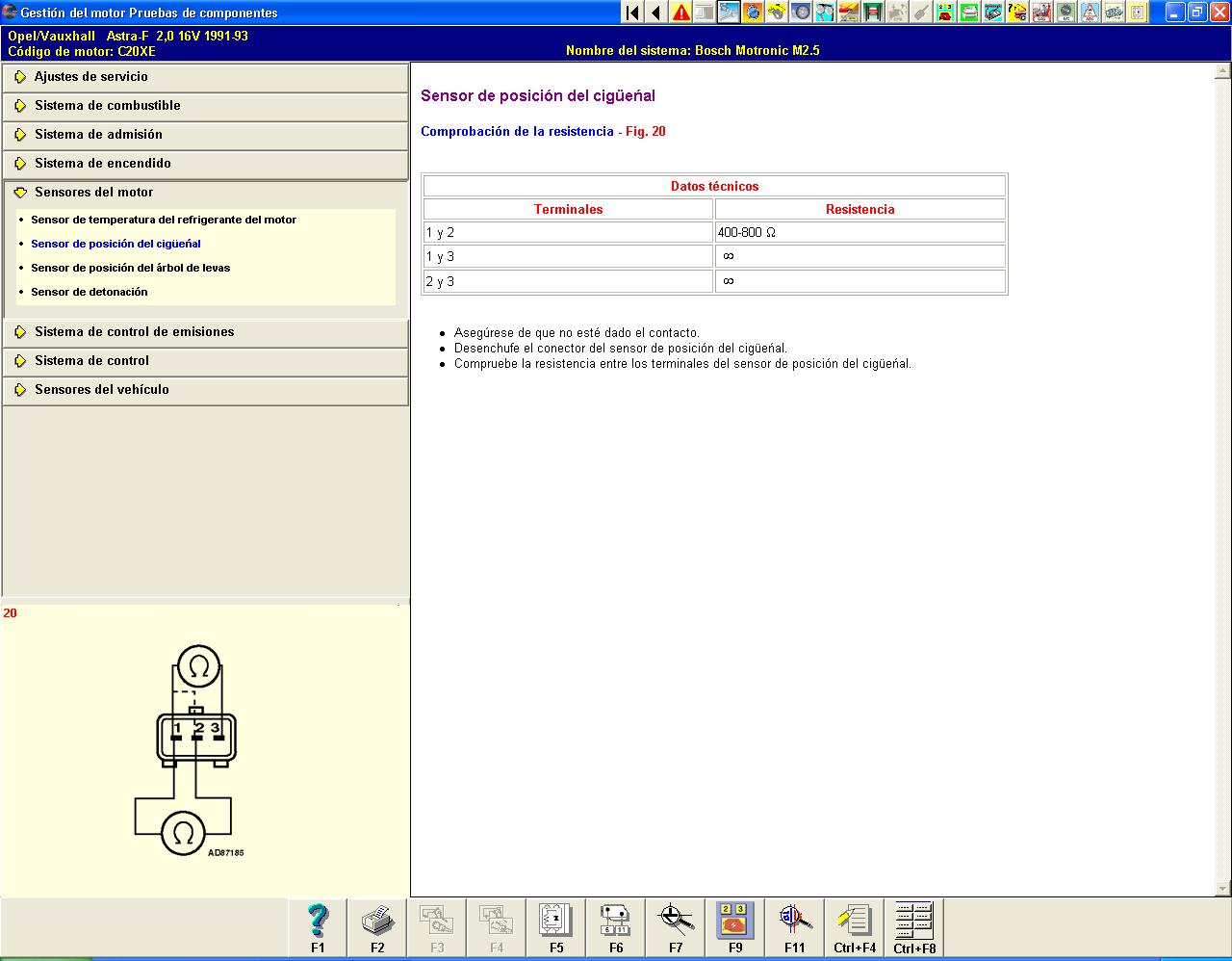1232x961 pixels.
Task: Expand Sistema de control de emisiones
Action: coord(134,332)
